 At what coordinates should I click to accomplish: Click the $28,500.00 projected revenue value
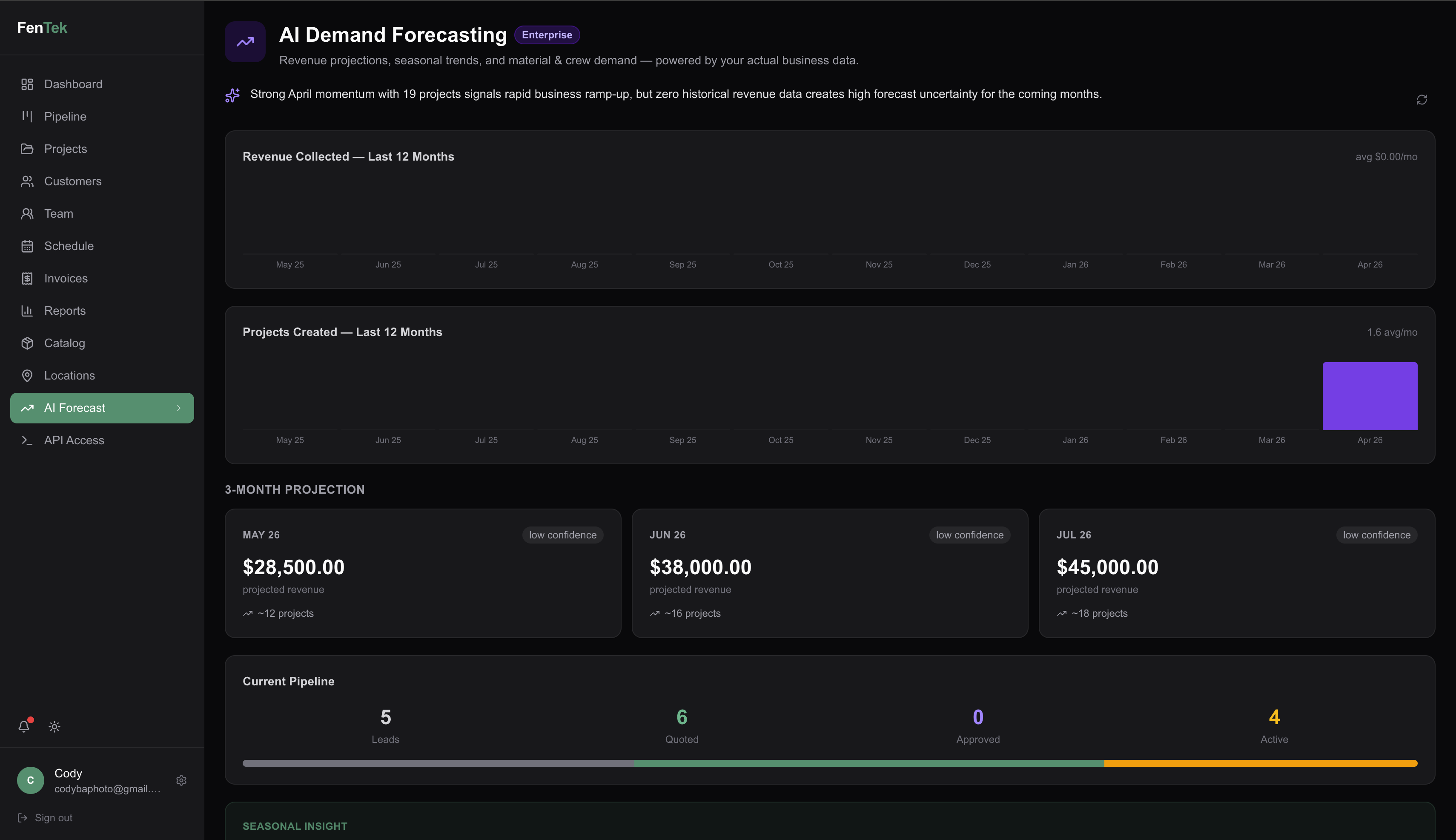pos(293,567)
